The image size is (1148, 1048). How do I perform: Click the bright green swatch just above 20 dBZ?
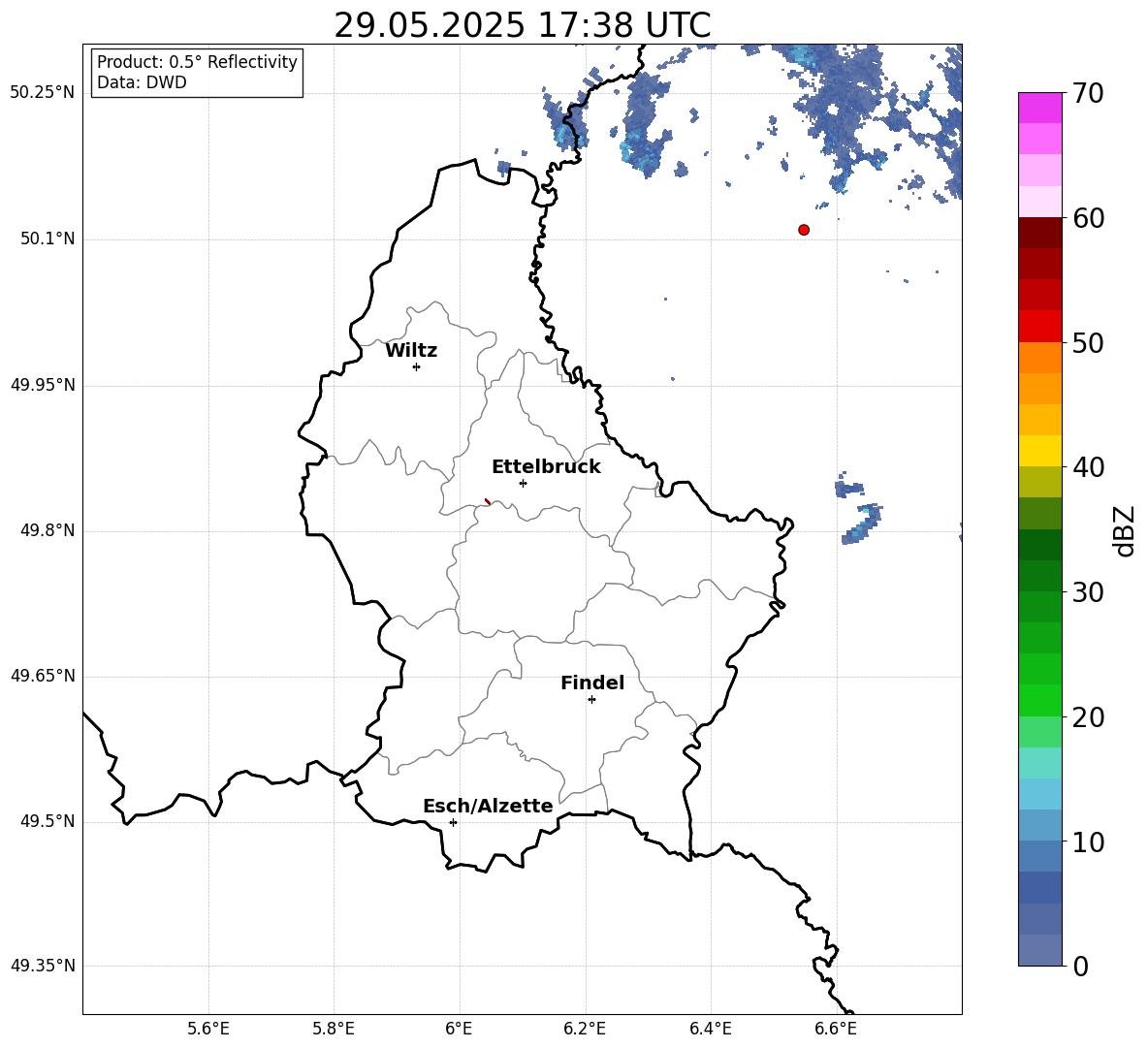click(1040, 700)
